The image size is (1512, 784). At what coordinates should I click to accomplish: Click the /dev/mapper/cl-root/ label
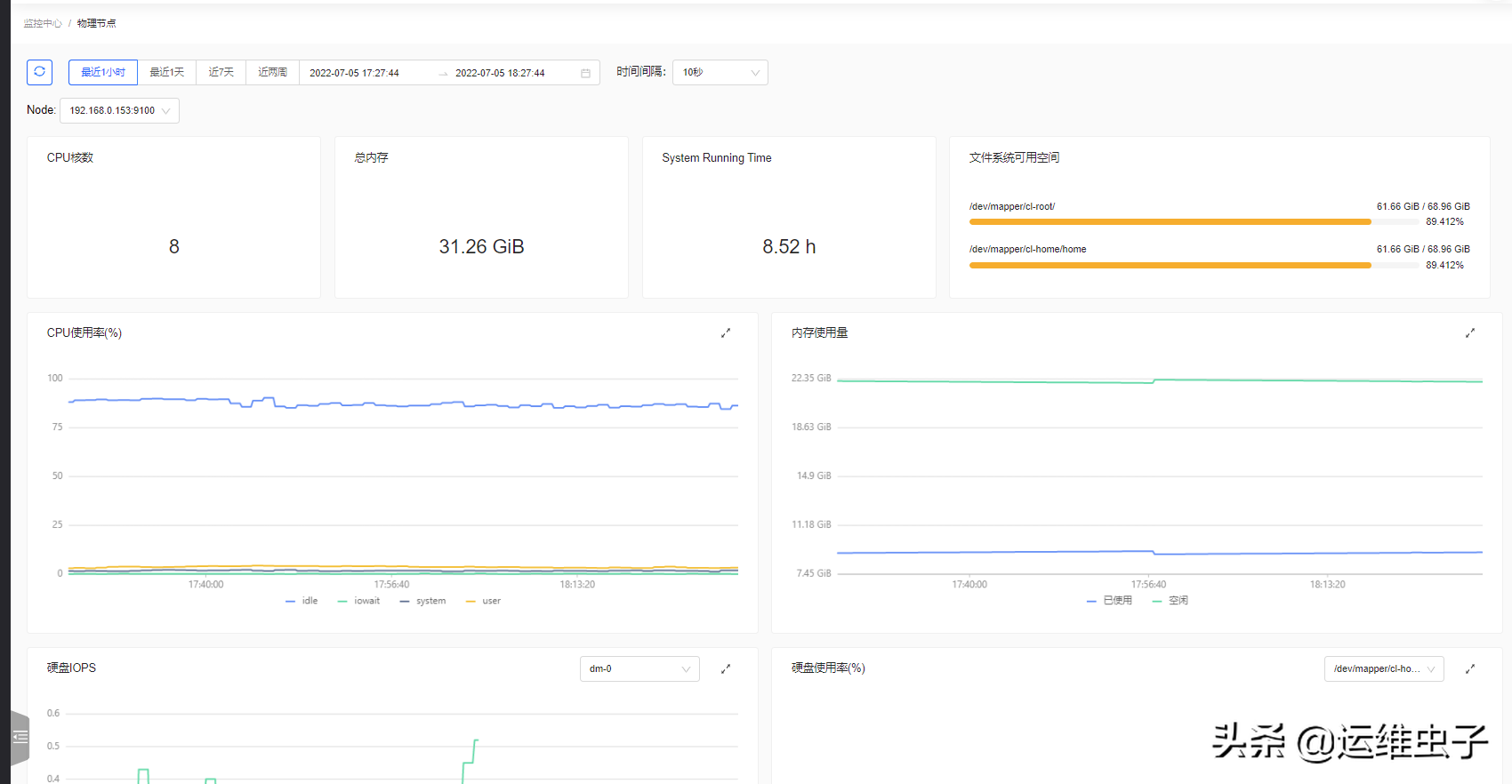(x=1012, y=206)
